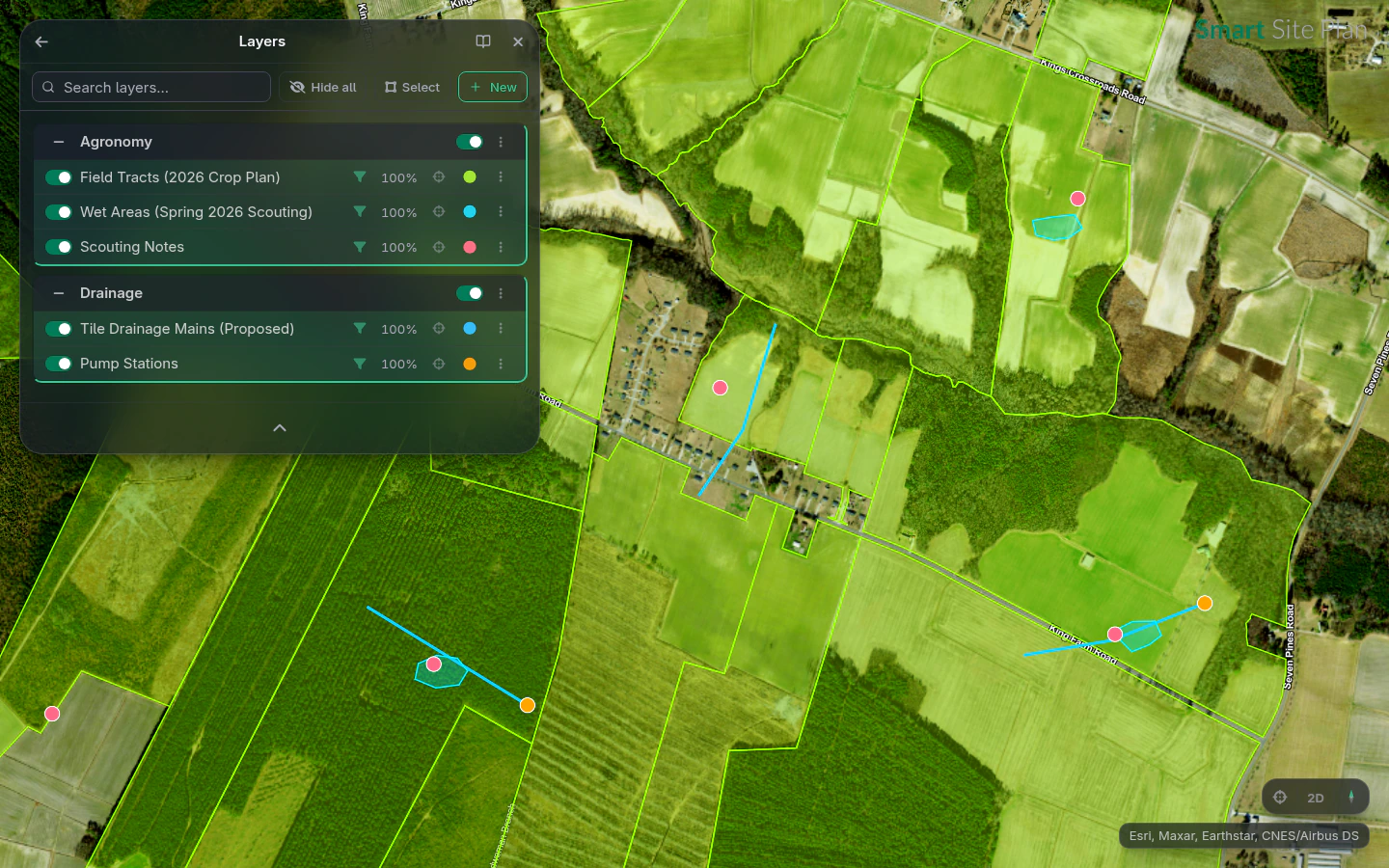
Task: Adjust Field Tracts layer 100% opacity value
Action: (x=398, y=177)
